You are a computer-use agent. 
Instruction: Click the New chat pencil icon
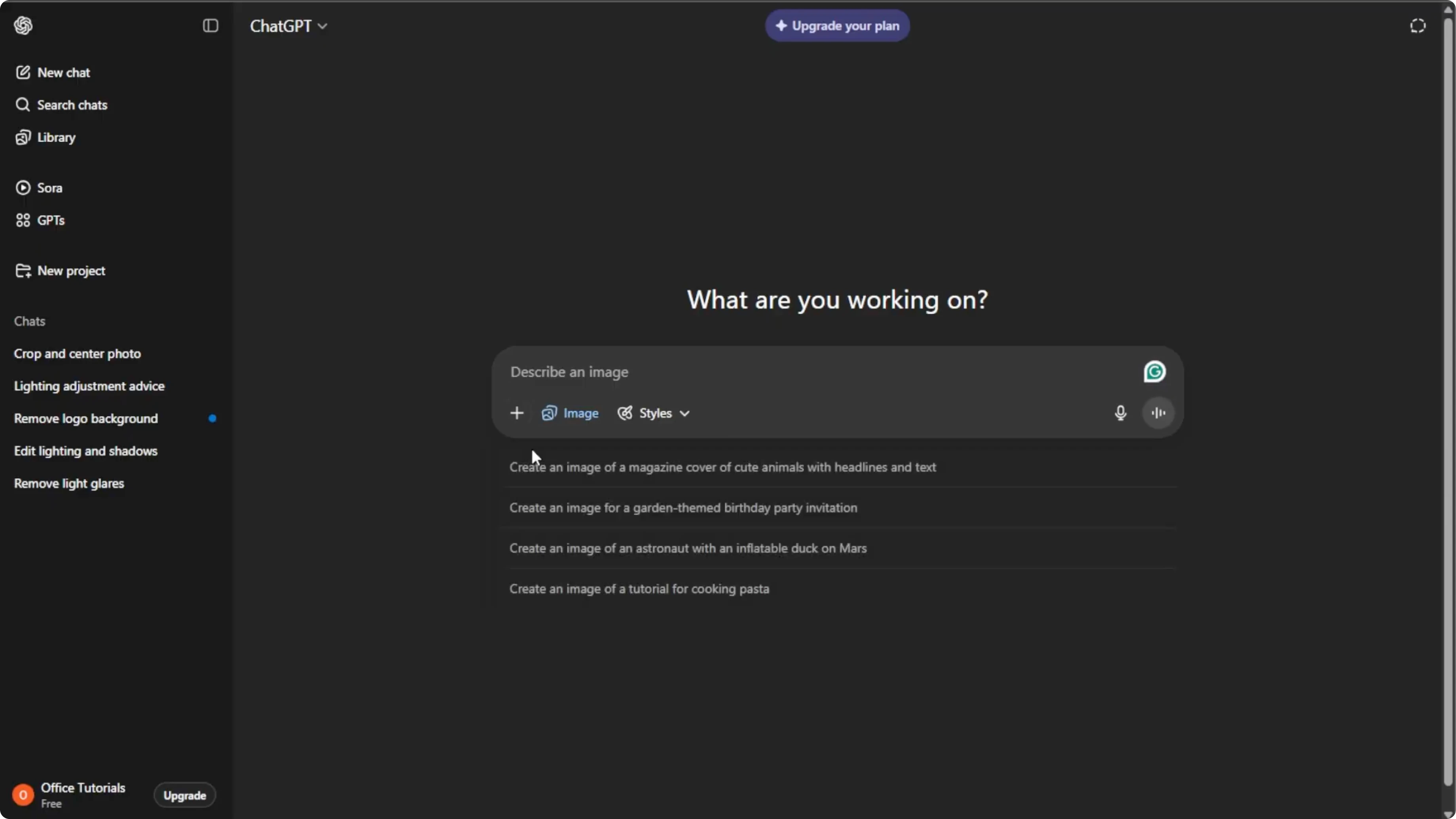click(x=23, y=72)
